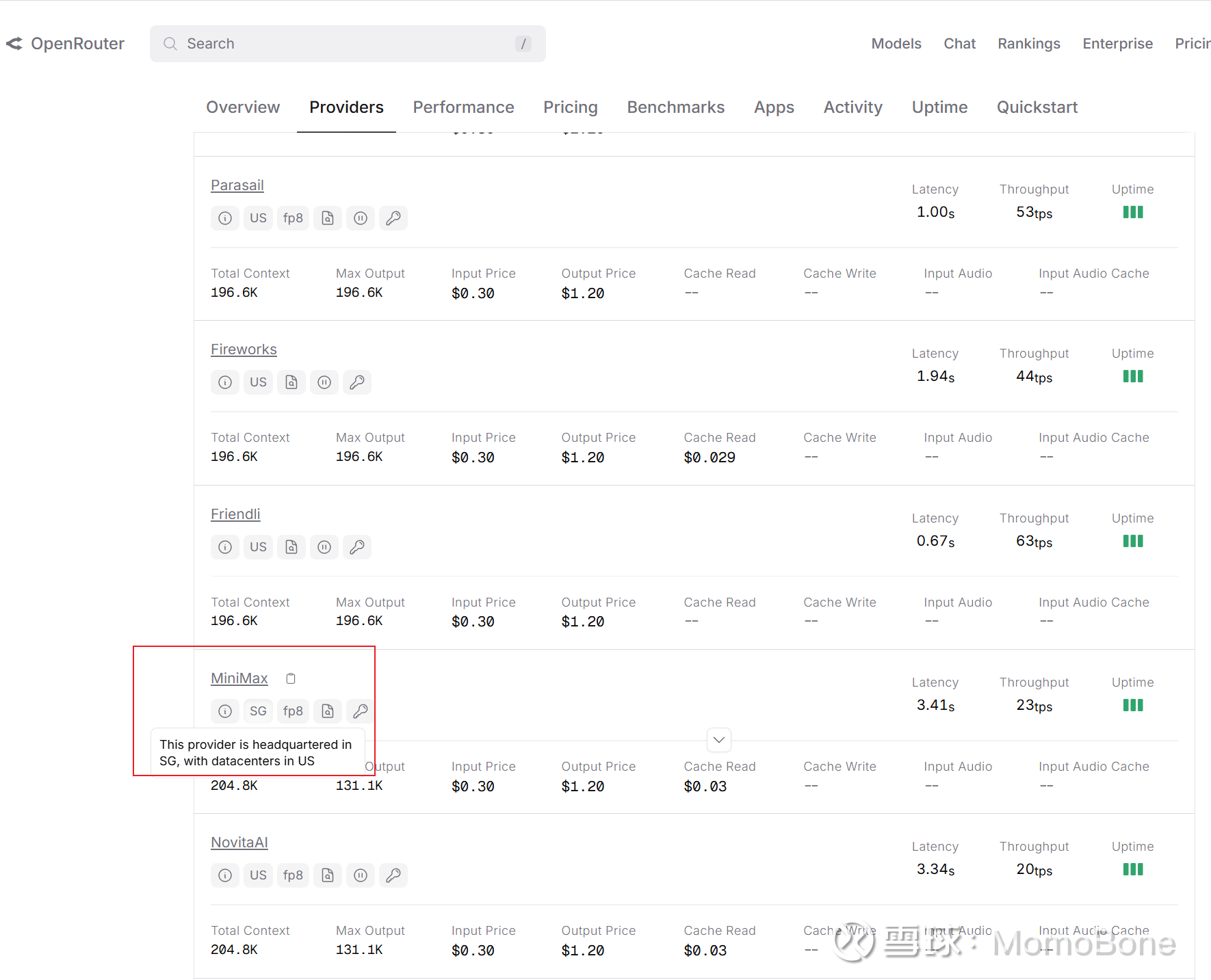
Task: Focus the Search input field
Action: 348,44
